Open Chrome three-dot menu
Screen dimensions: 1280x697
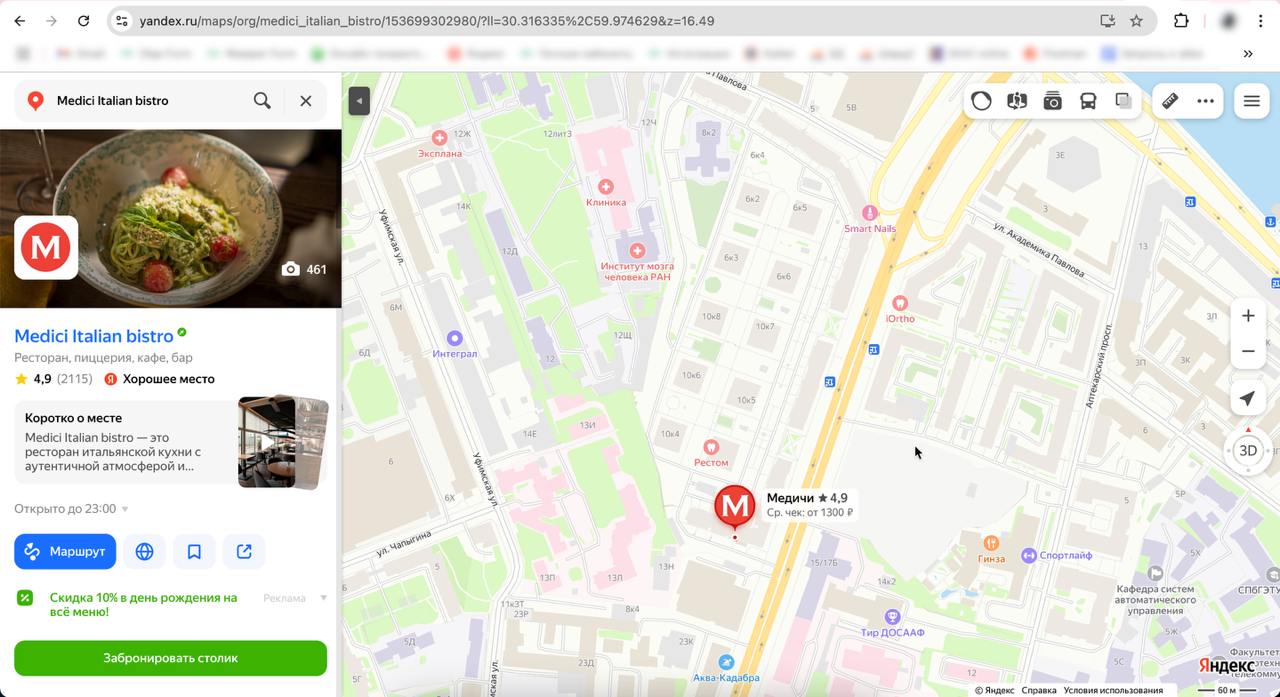click(1260, 21)
